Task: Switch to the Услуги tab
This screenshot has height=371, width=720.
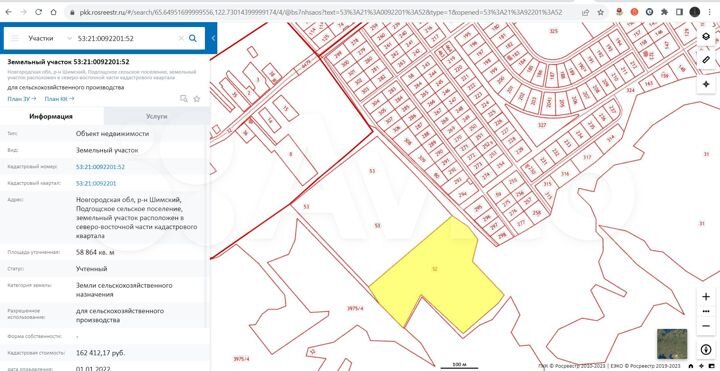Action: 157,116
